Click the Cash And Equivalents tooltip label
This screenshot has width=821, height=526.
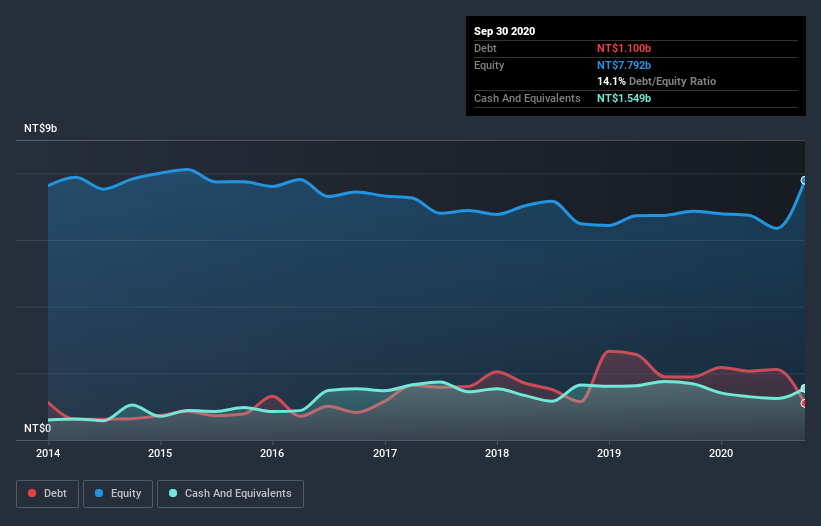pos(527,98)
